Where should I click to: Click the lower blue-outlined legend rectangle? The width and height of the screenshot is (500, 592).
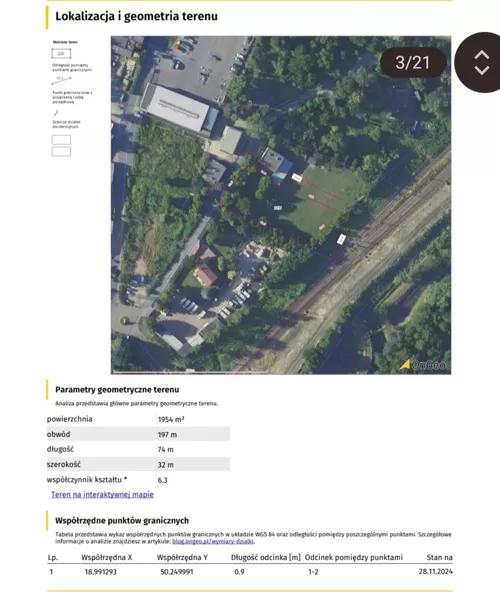[61, 151]
